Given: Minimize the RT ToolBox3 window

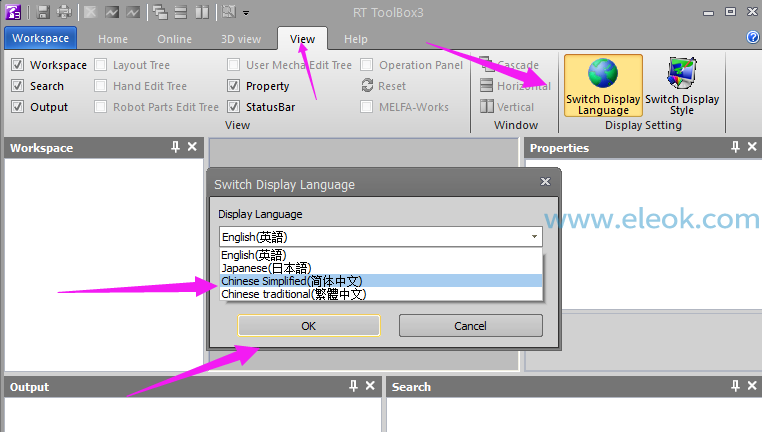Looking at the screenshot, I should tap(709, 12).
